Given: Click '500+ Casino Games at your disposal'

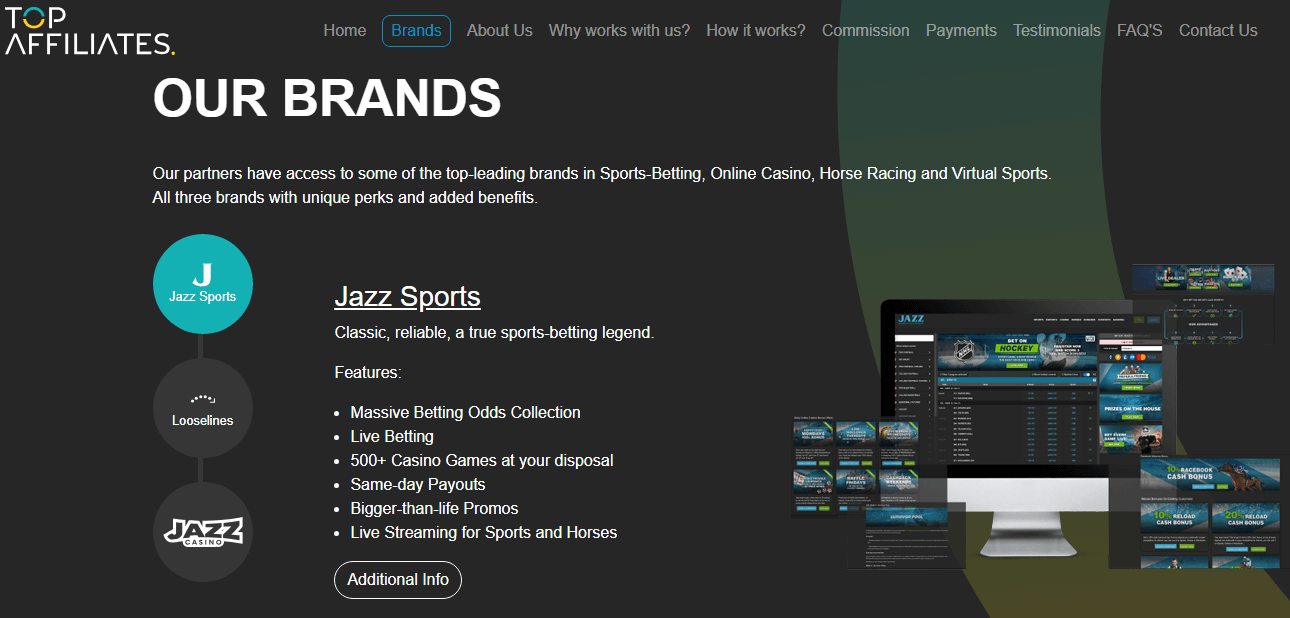Looking at the screenshot, I should (x=482, y=461).
